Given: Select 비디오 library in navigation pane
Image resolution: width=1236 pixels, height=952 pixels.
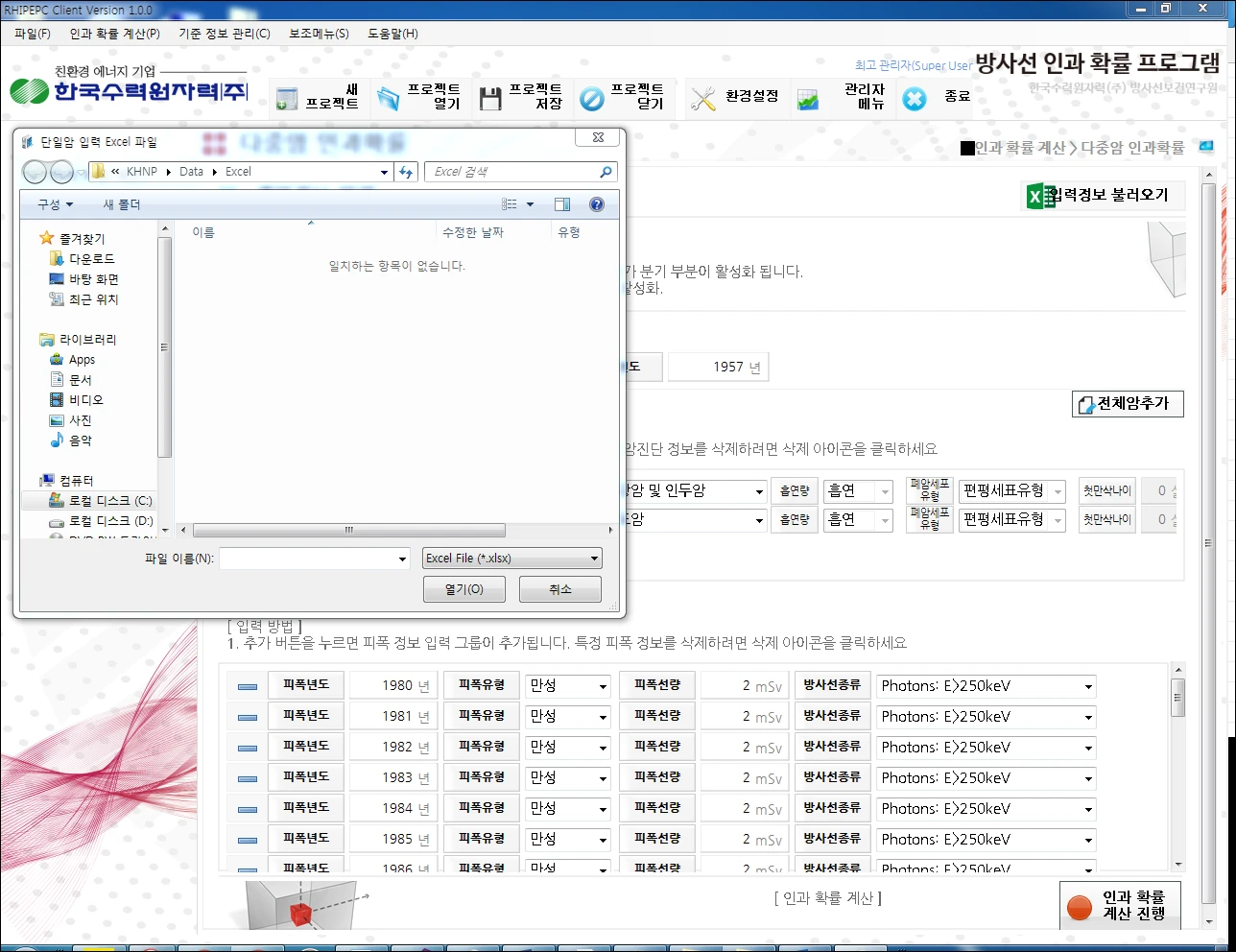Looking at the screenshot, I should coord(77,400).
